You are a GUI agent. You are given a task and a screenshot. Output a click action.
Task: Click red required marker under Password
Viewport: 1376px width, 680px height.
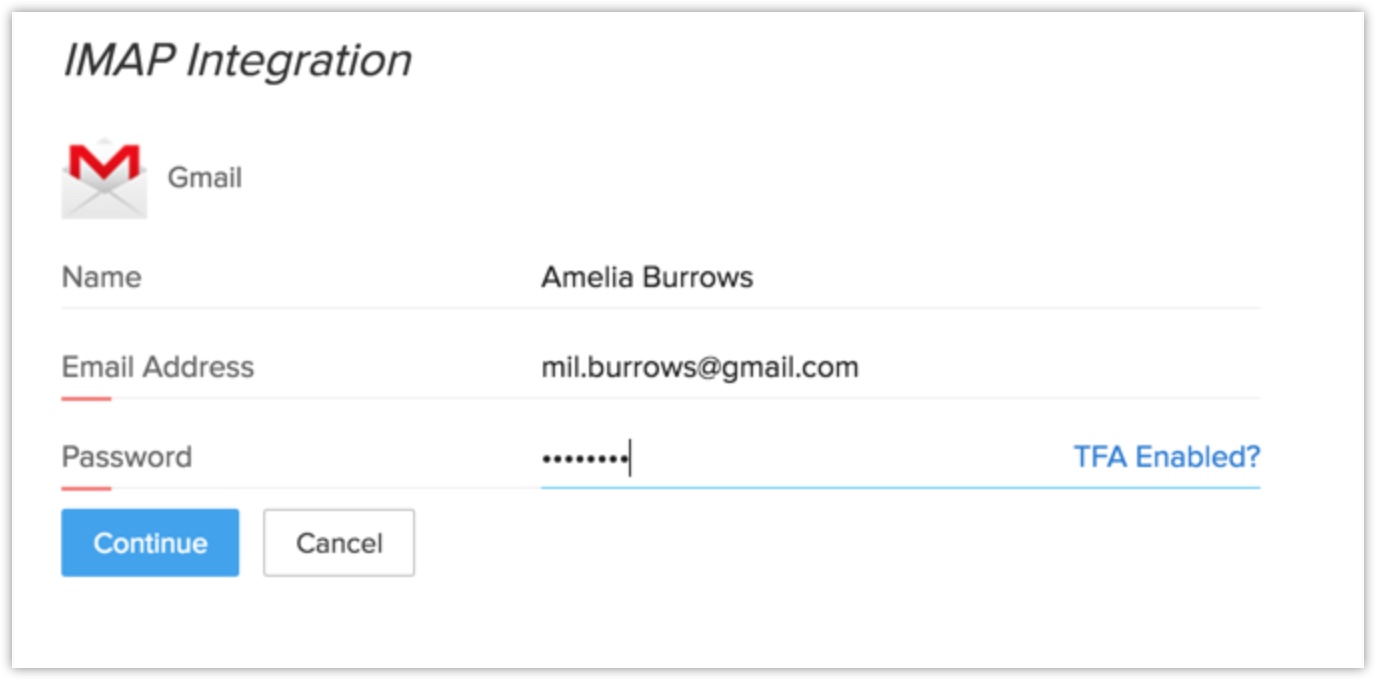point(86,489)
